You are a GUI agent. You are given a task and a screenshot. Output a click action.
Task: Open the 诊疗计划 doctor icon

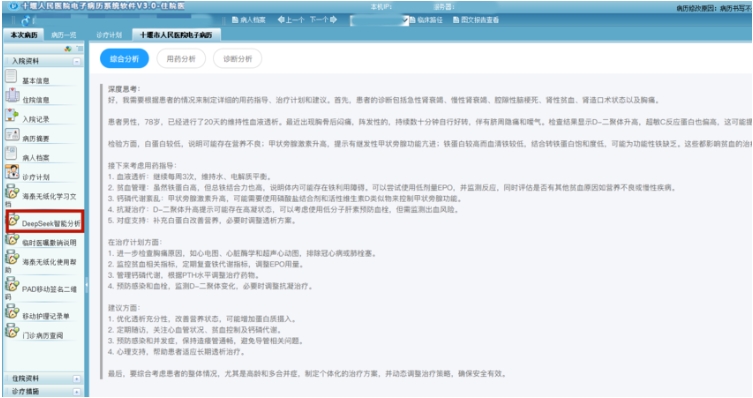[12, 172]
